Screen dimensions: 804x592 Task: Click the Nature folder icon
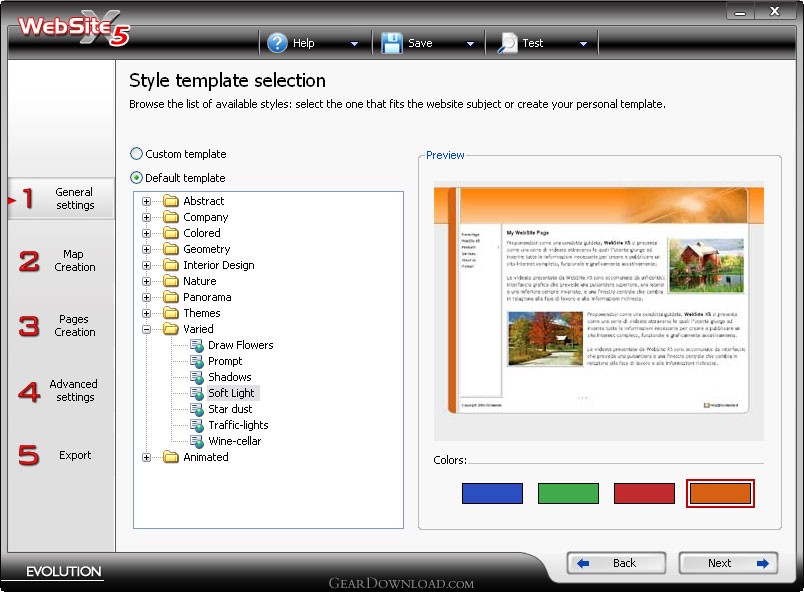pos(171,281)
